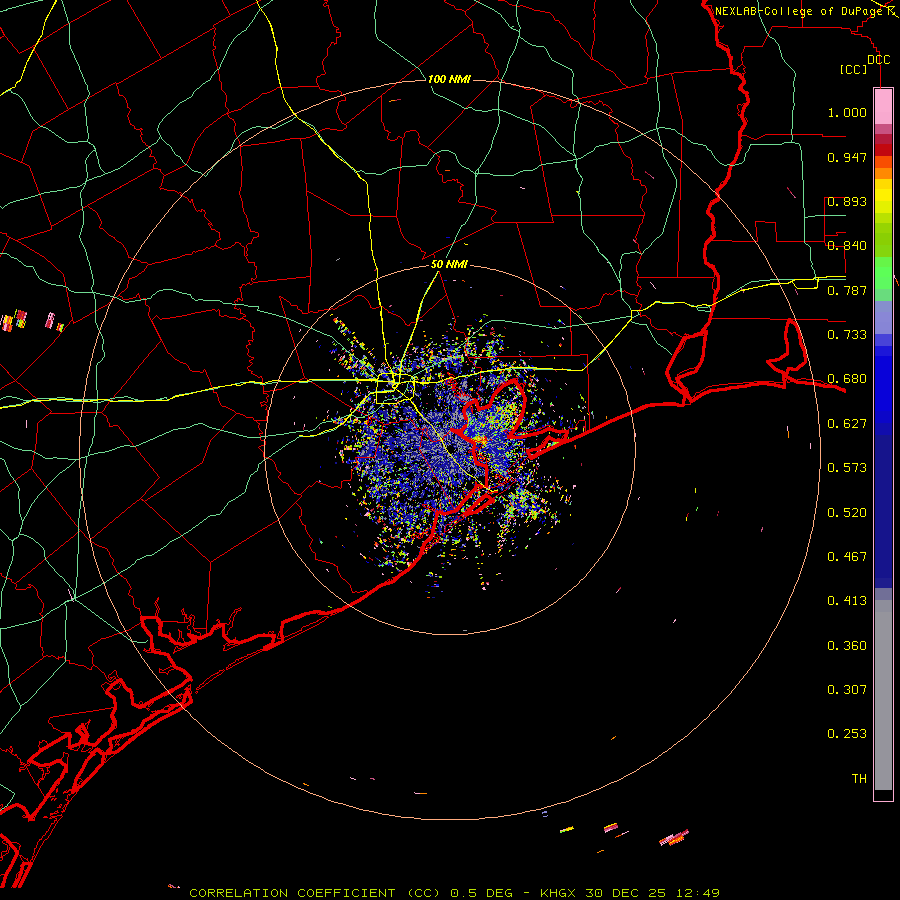
Task: Select the 0.520 scale value
Action: pos(847,513)
